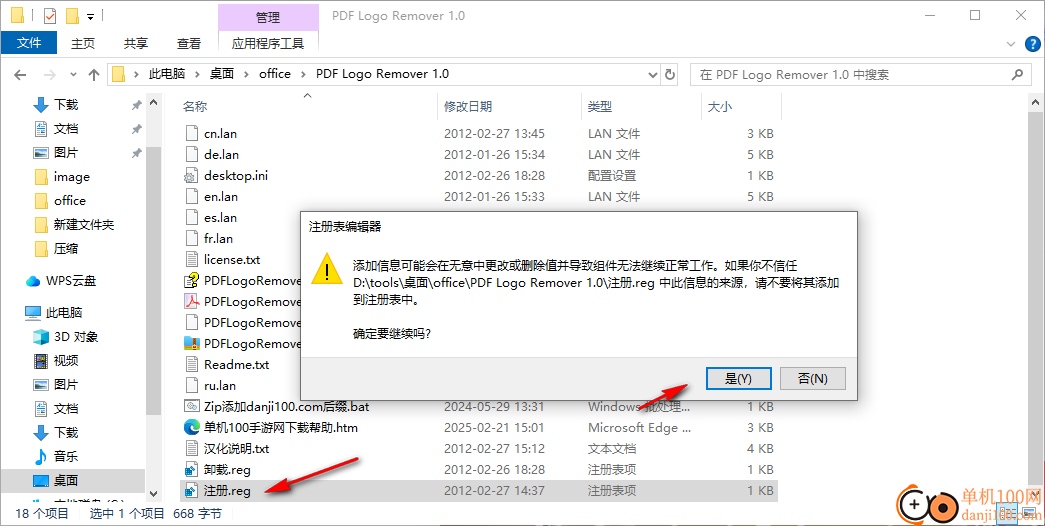
Task: Open the Help question mark icon
Action: point(1030,43)
